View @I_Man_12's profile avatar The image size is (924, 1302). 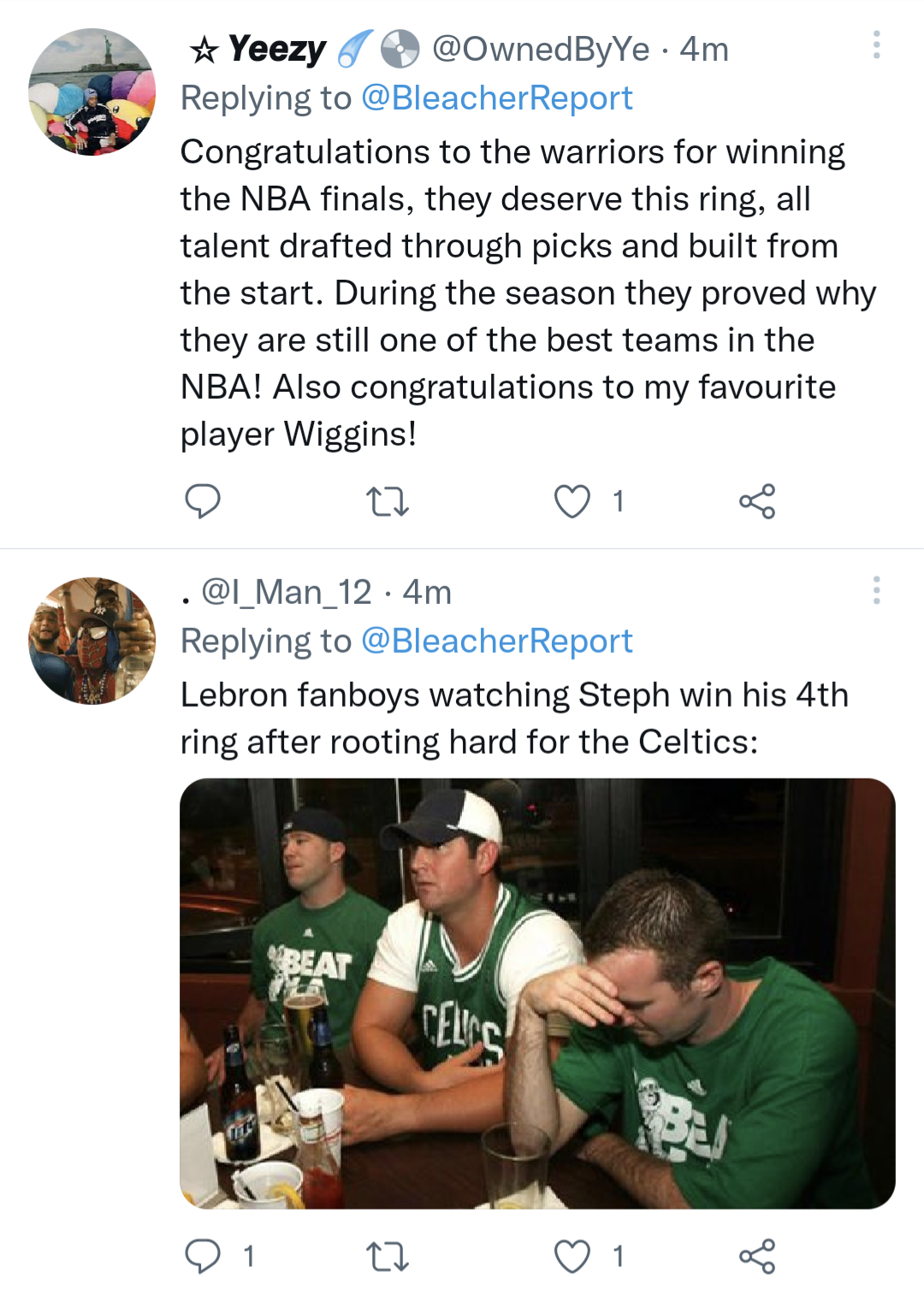[92, 641]
